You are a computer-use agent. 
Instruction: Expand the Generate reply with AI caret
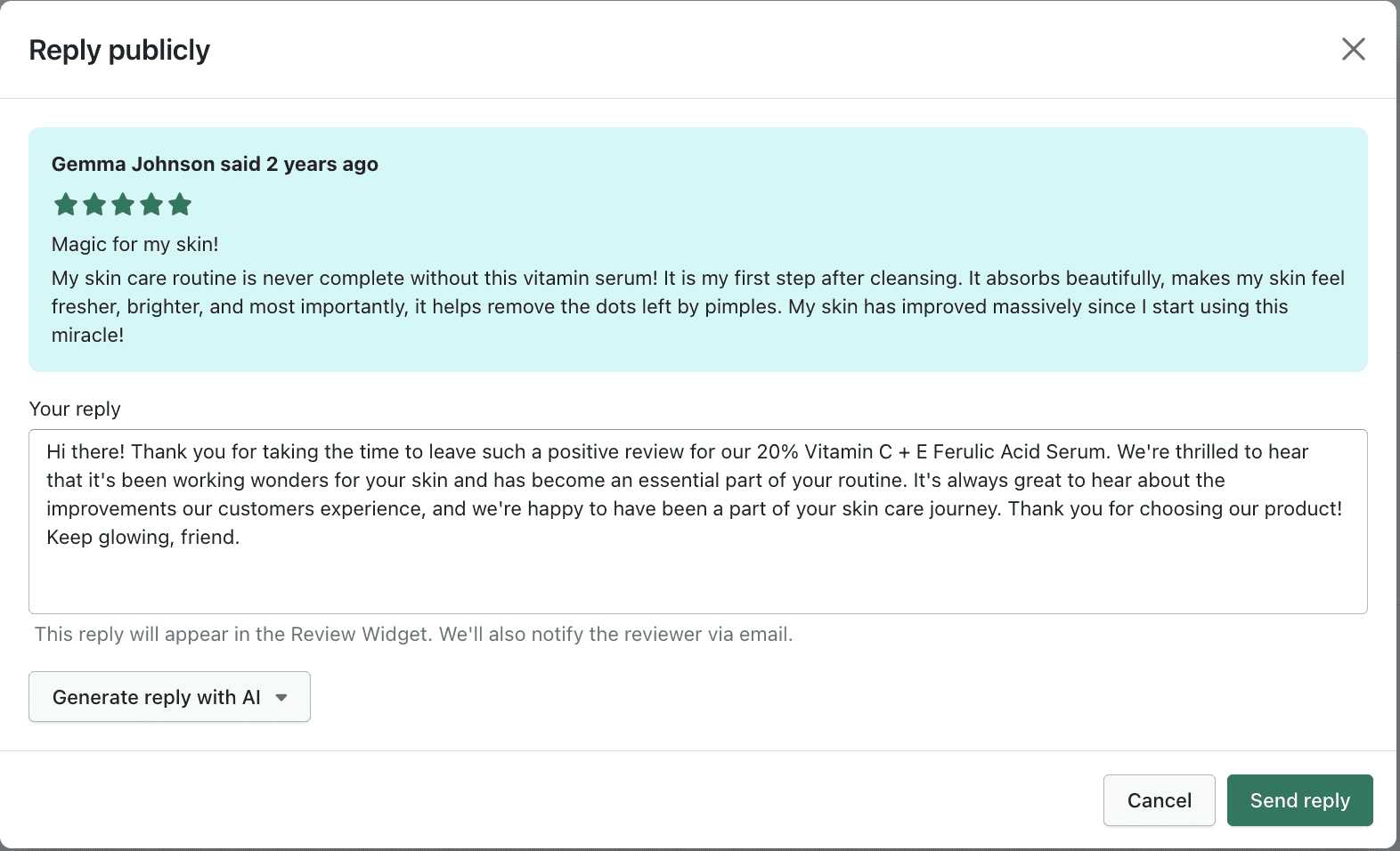[281, 697]
